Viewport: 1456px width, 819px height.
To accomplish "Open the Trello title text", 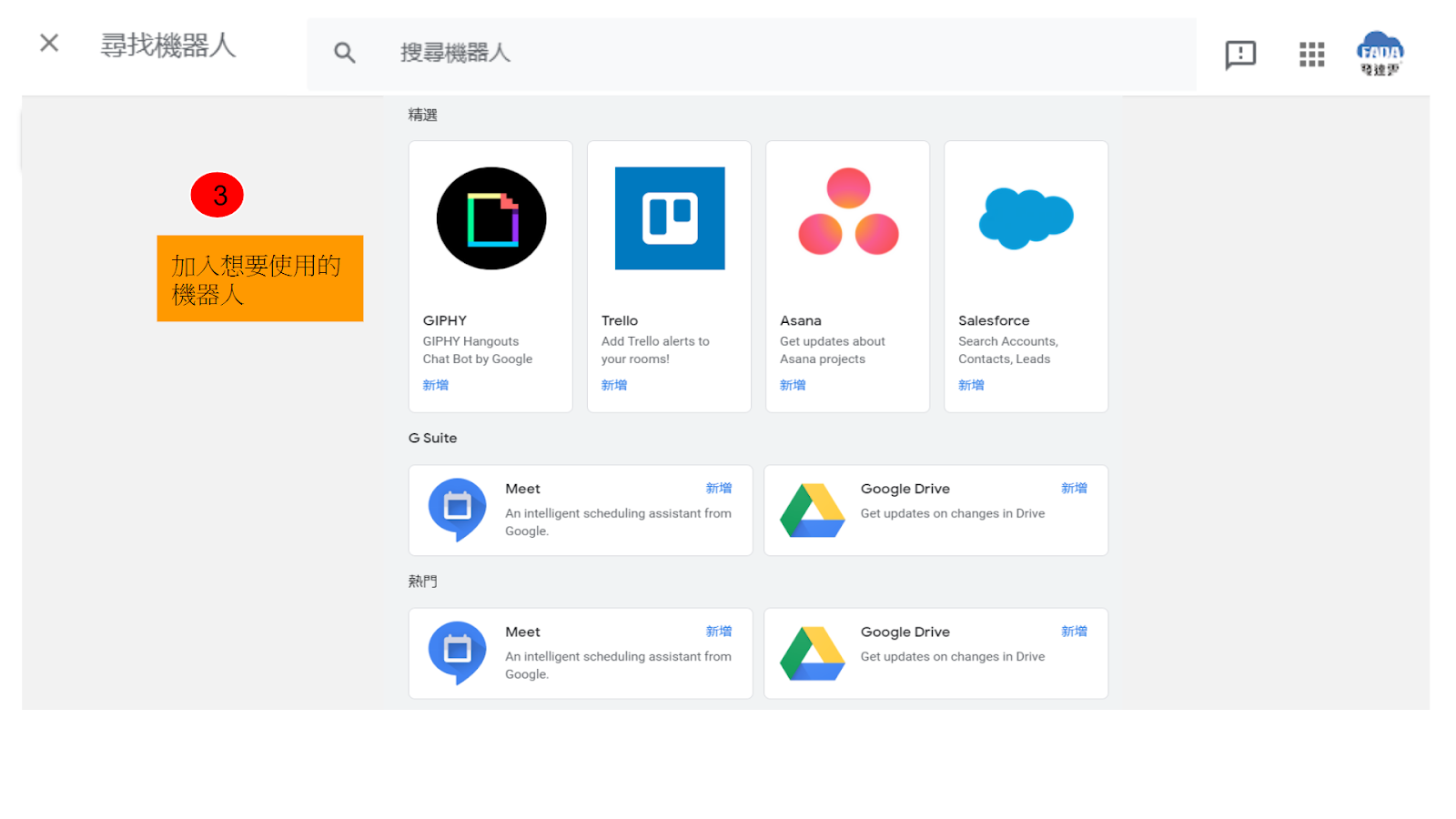I will tap(620, 320).
